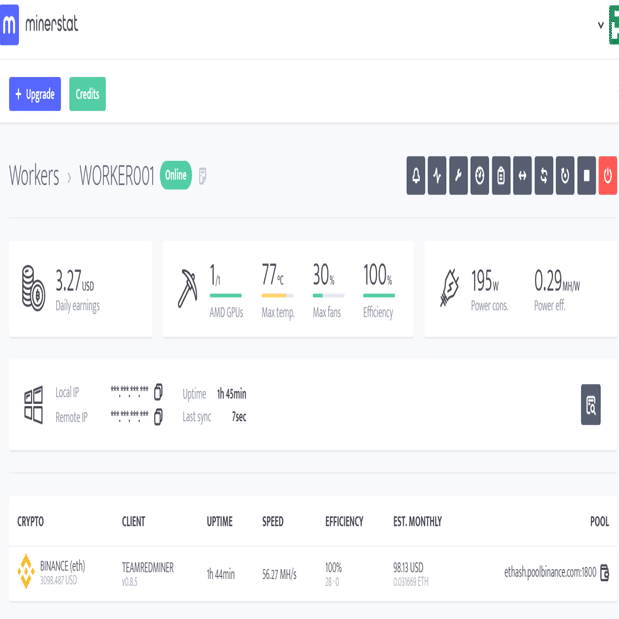Click the Windows OS icon
Screen dimensions: 619x619
point(34,405)
